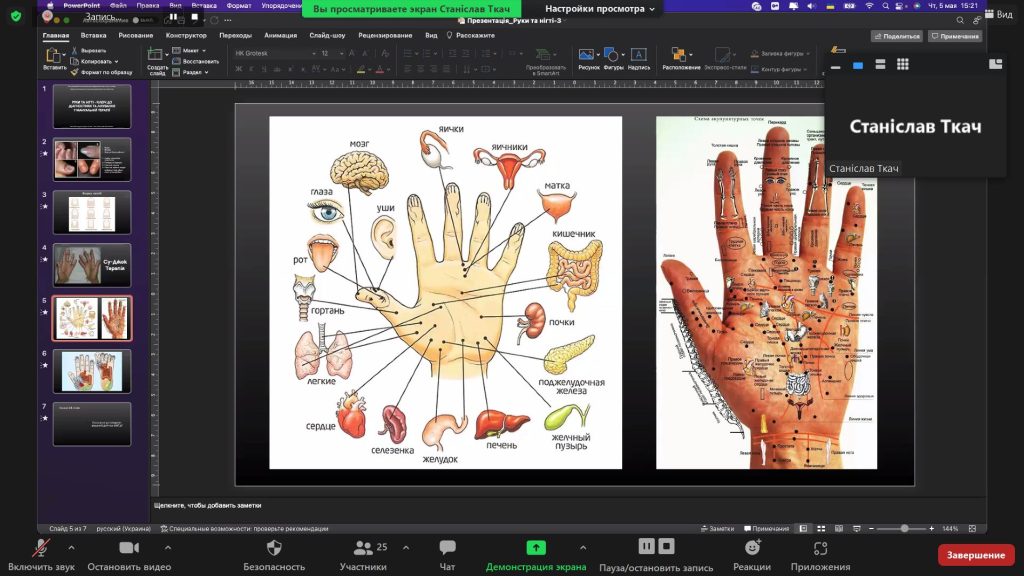
Task: Toggle Заметки in status bar
Action: 717,528
